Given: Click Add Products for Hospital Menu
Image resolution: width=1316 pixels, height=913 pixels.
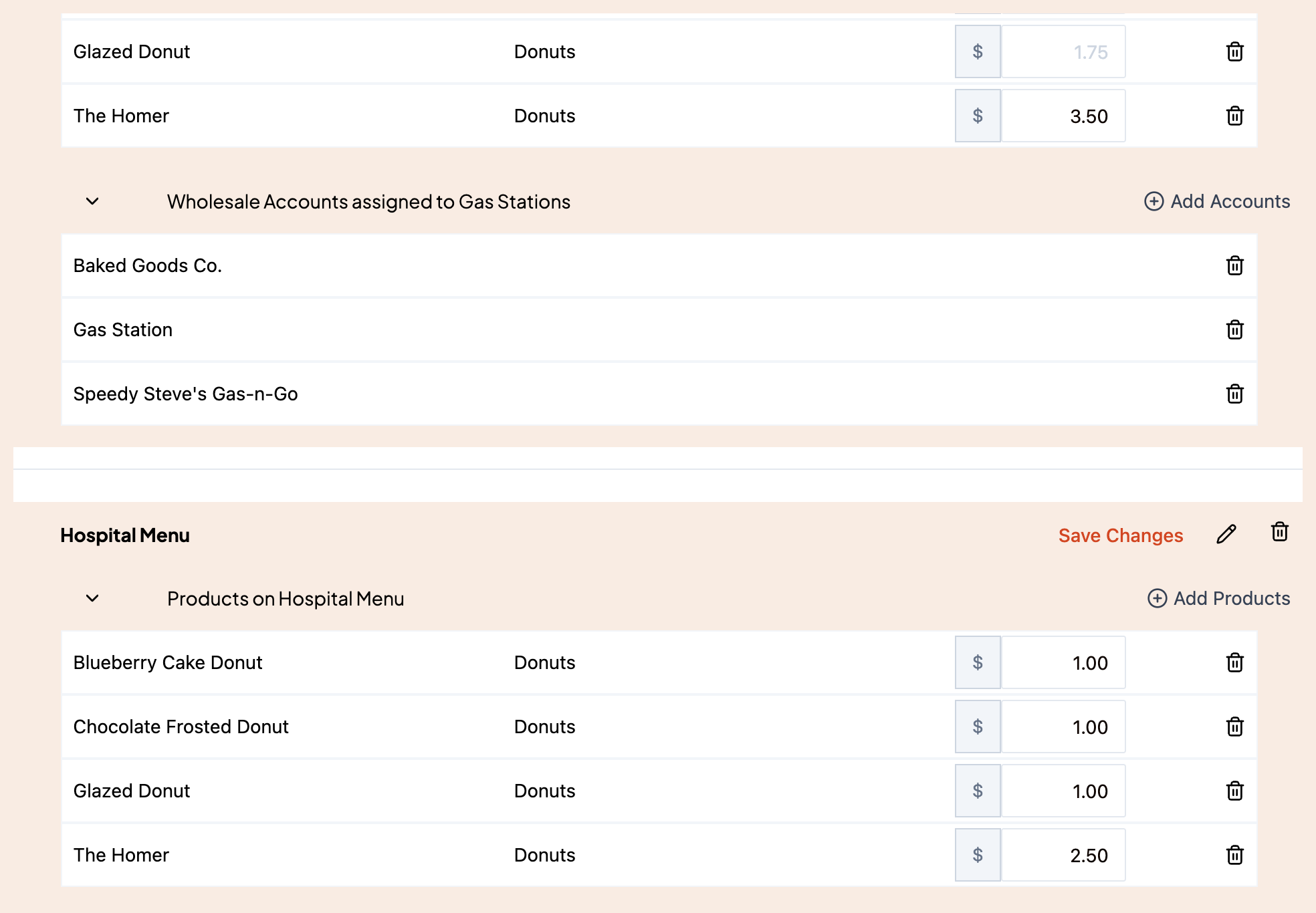Looking at the screenshot, I should coord(1218,598).
